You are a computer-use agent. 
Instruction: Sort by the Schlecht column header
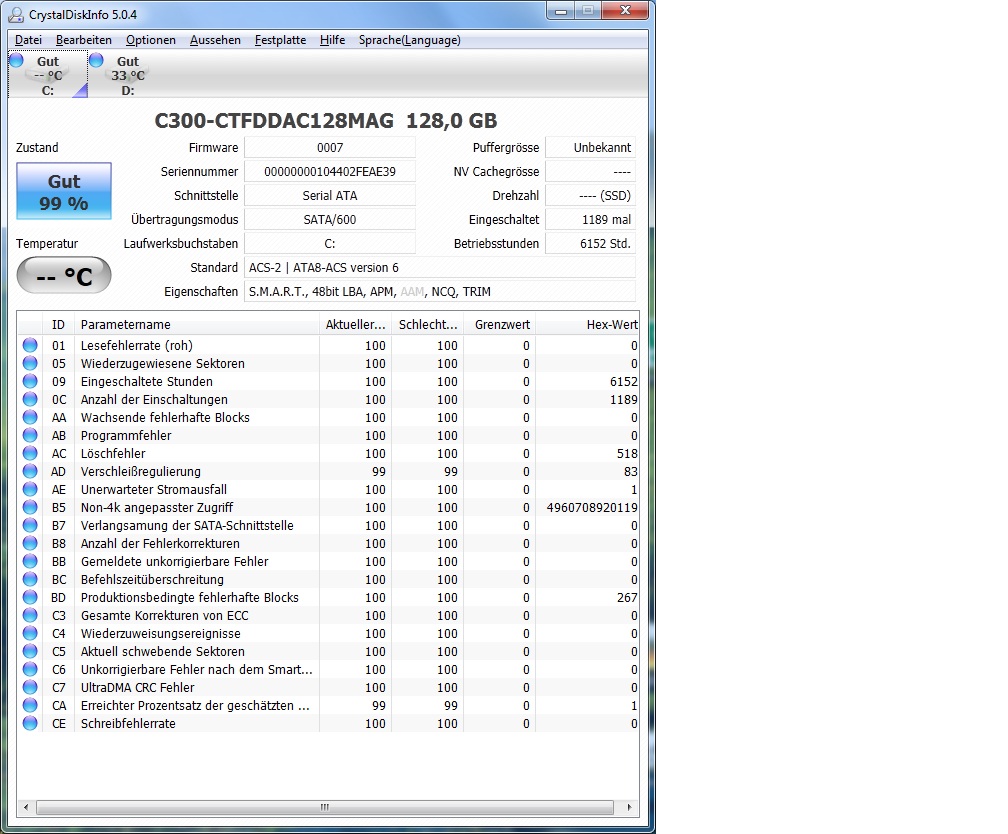pyautogui.click(x=428, y=325)
